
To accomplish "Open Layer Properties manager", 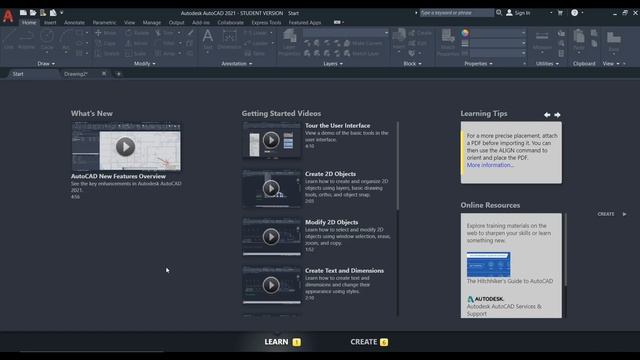I will coord(289,42).
